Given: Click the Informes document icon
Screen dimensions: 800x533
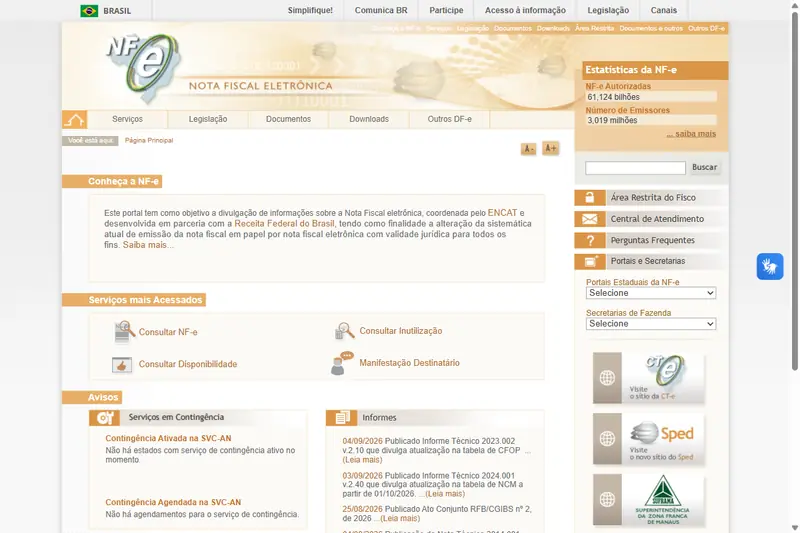Looking at the screenshot, I should (341, 418).
